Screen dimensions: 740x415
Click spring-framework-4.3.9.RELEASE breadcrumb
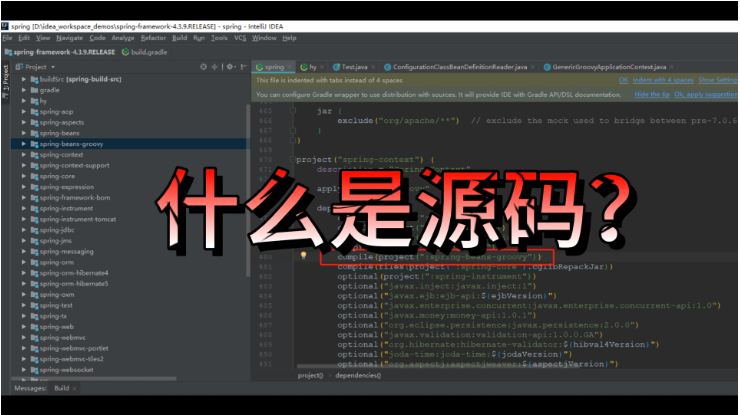coord(59,52)
